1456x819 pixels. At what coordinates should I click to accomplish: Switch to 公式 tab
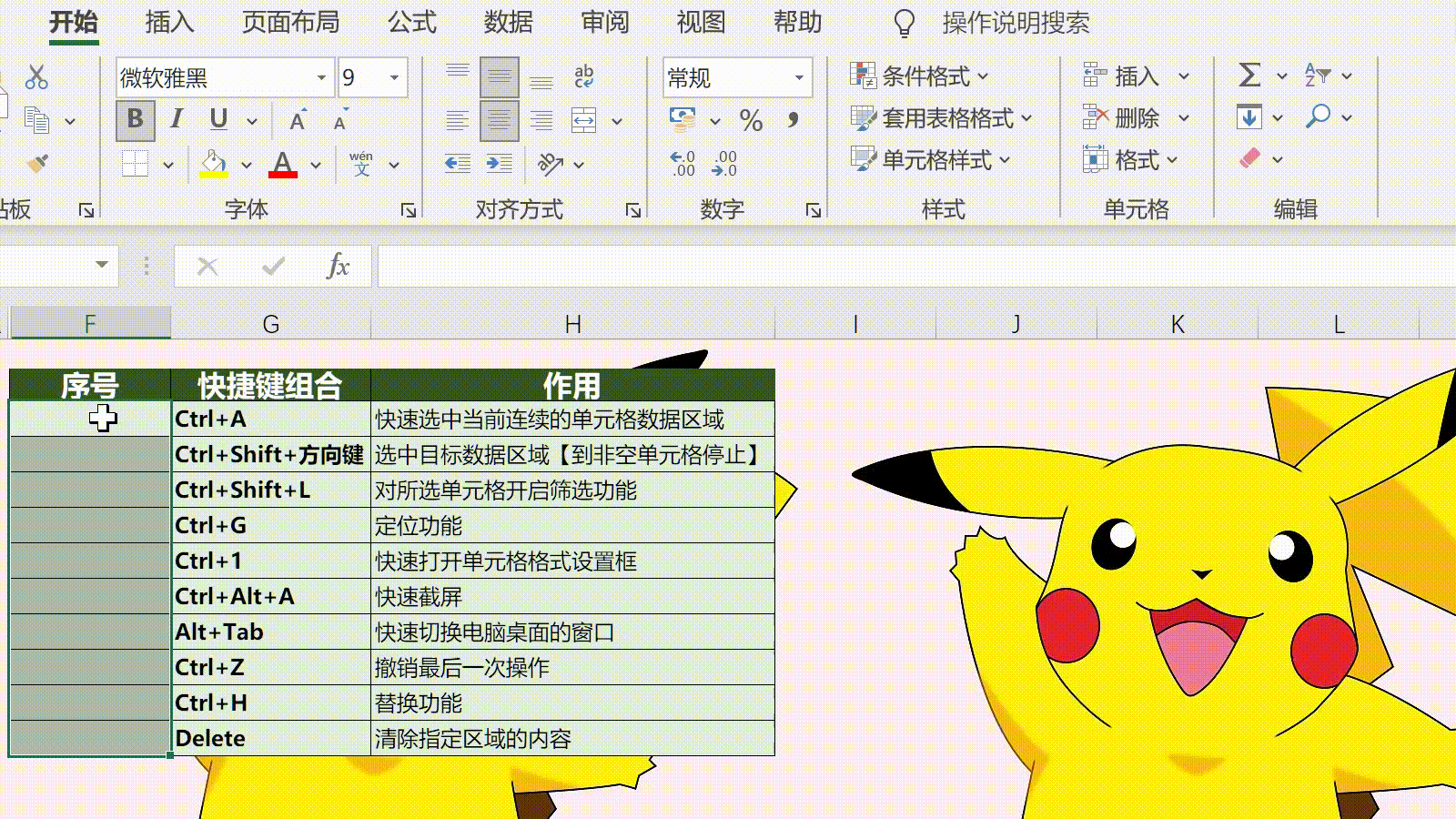pos(412,22)
